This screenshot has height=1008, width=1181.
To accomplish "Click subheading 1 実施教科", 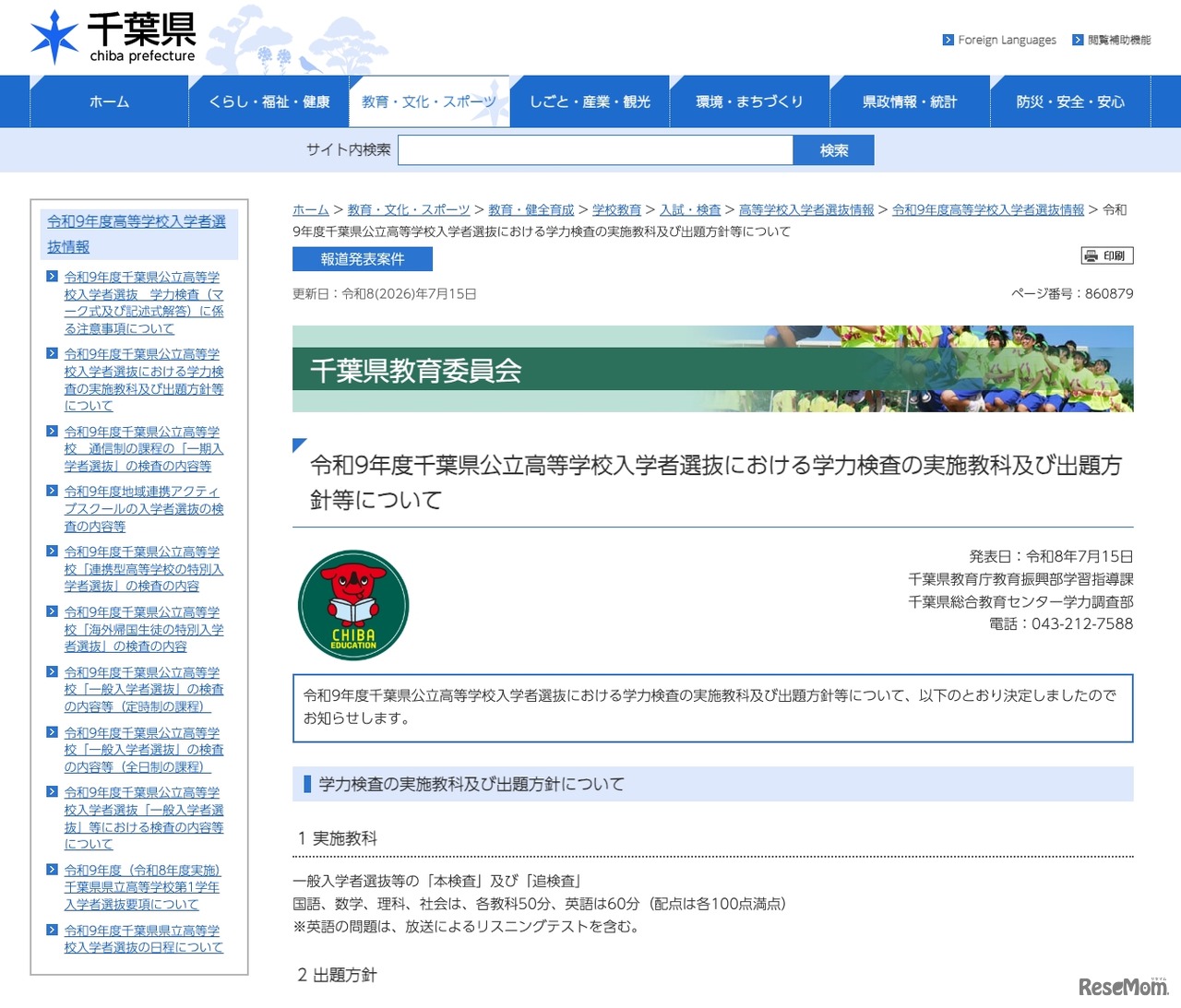I will (x=337, y=838).
